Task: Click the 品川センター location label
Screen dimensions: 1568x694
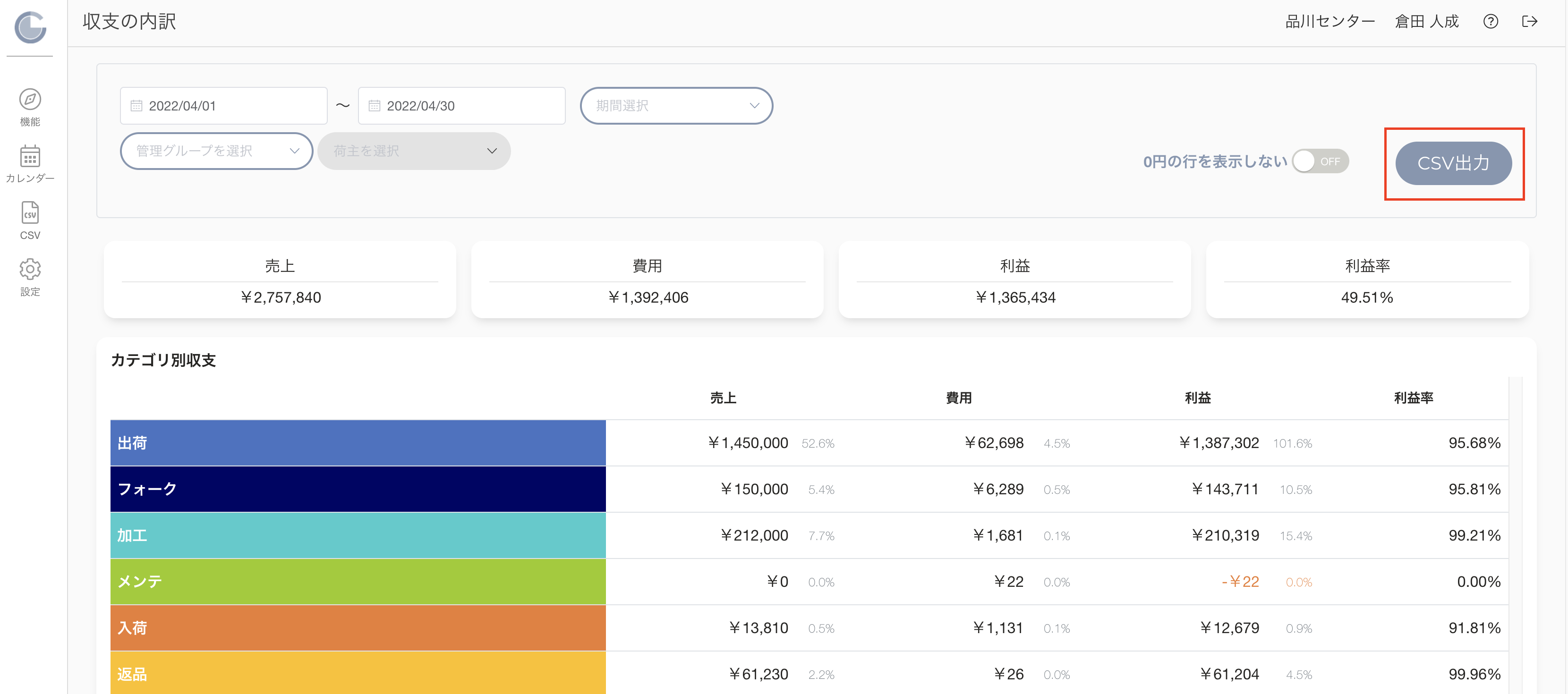Action: [x=1329, y=22]
